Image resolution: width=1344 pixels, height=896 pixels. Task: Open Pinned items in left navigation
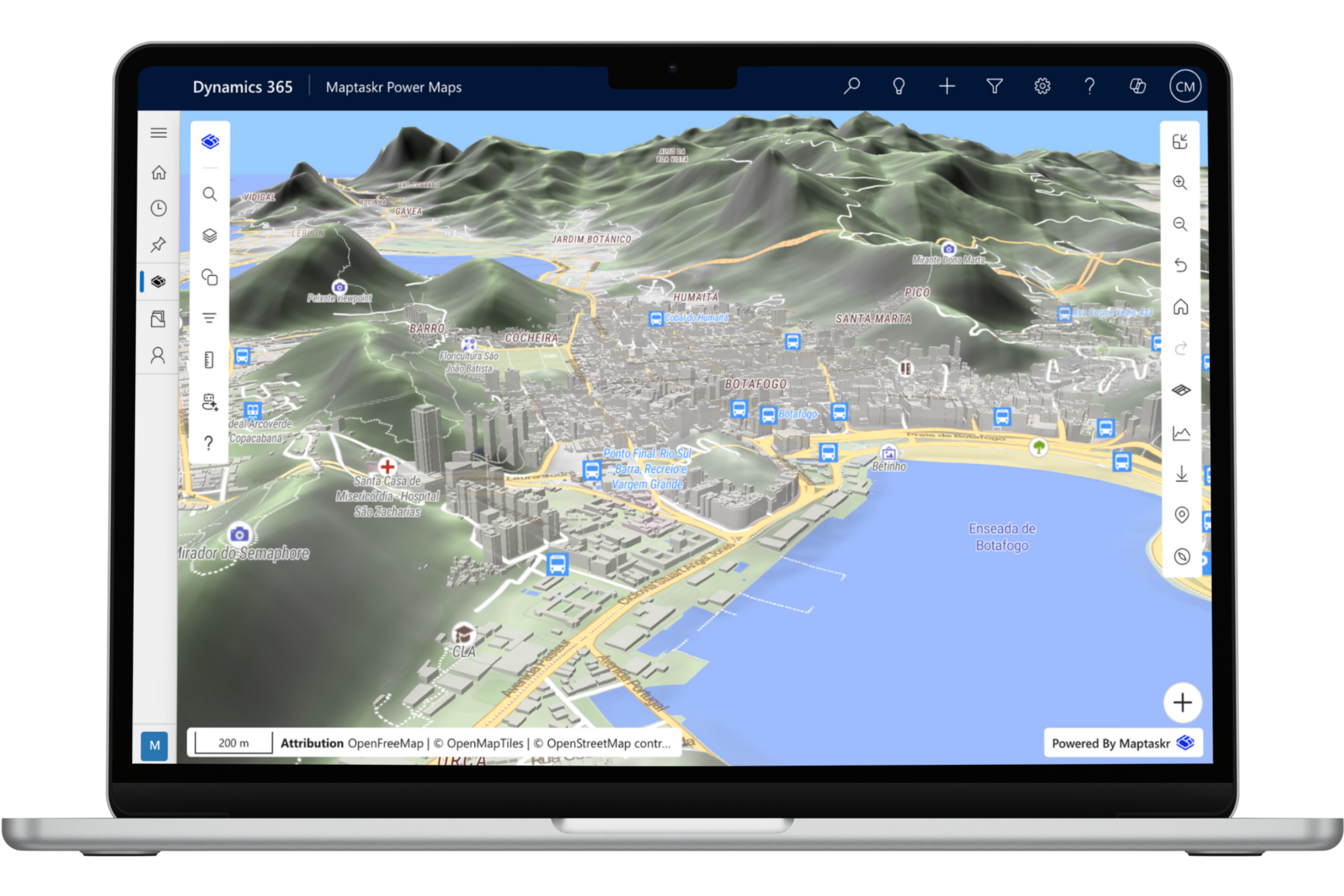pyautogui.click(x=158, y=245)
